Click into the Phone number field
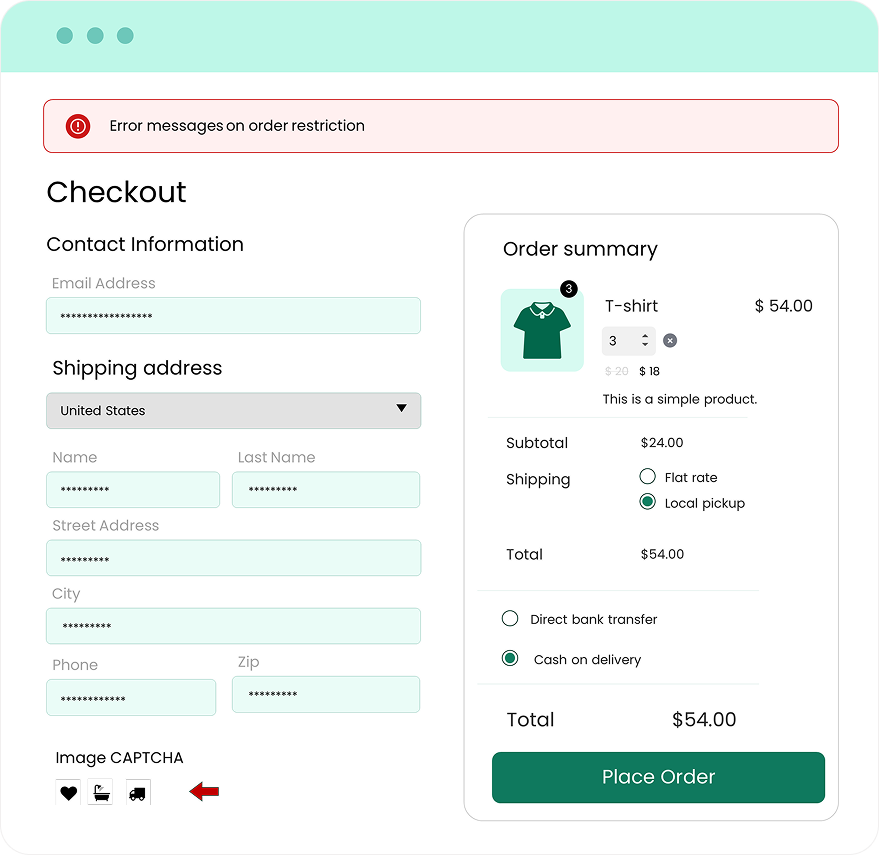 point(131,698)
